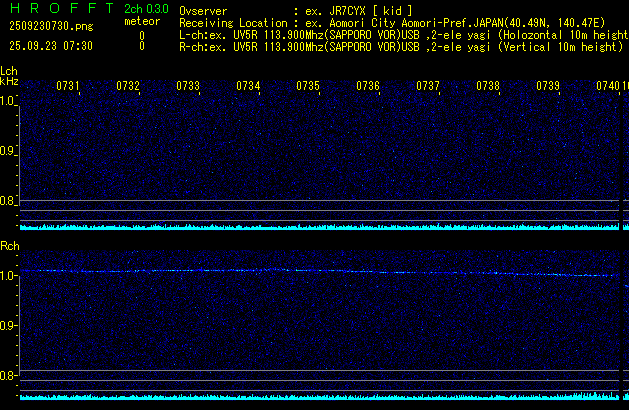Select the R-ch antenna description line
Viewport: 629px width, 410px height.
pos(400,46)
